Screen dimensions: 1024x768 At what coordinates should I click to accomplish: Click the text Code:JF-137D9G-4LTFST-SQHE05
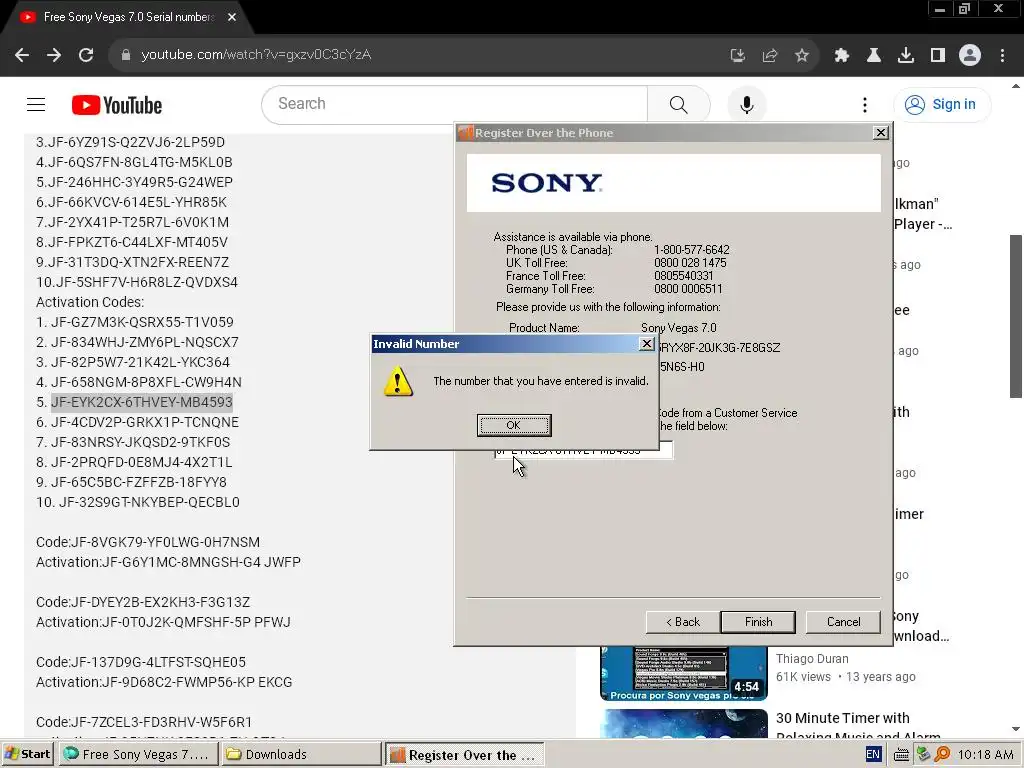click(x=141, y=662)
